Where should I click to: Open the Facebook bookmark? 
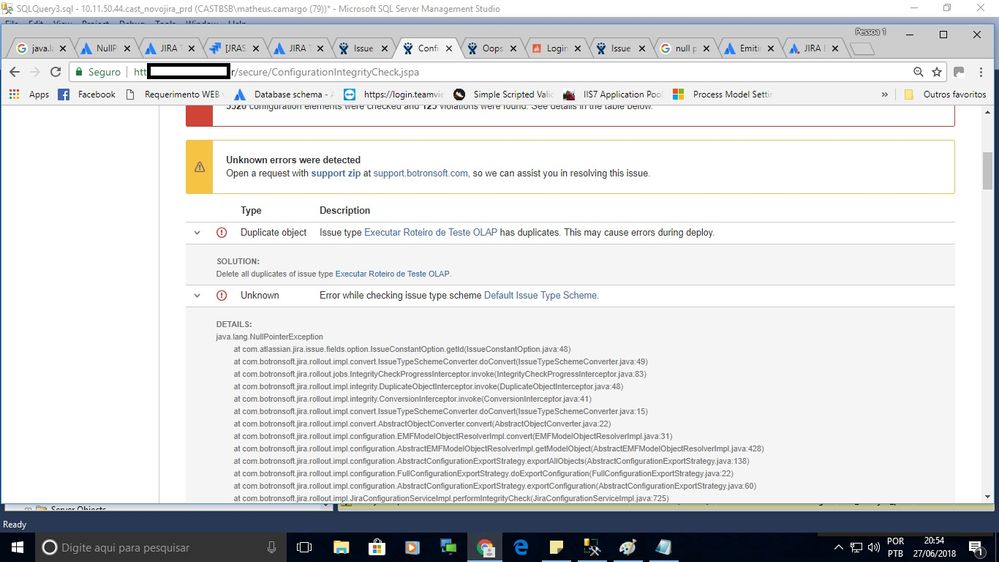point(87,94)
